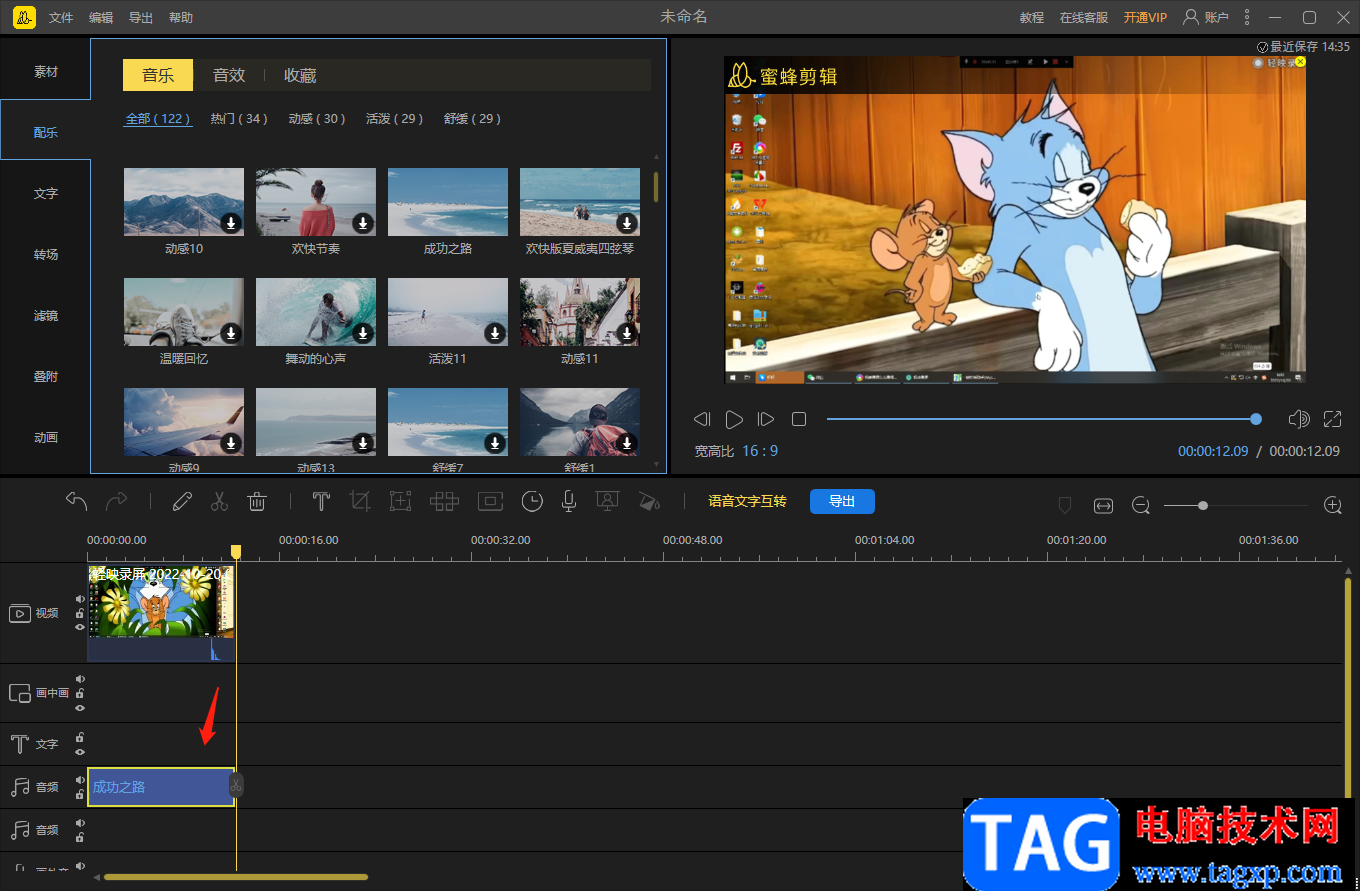The height and width of the screenshot is (891, 1360).
Task: Download the 温暖回忆 music track
Action: [x=231, y=333]
